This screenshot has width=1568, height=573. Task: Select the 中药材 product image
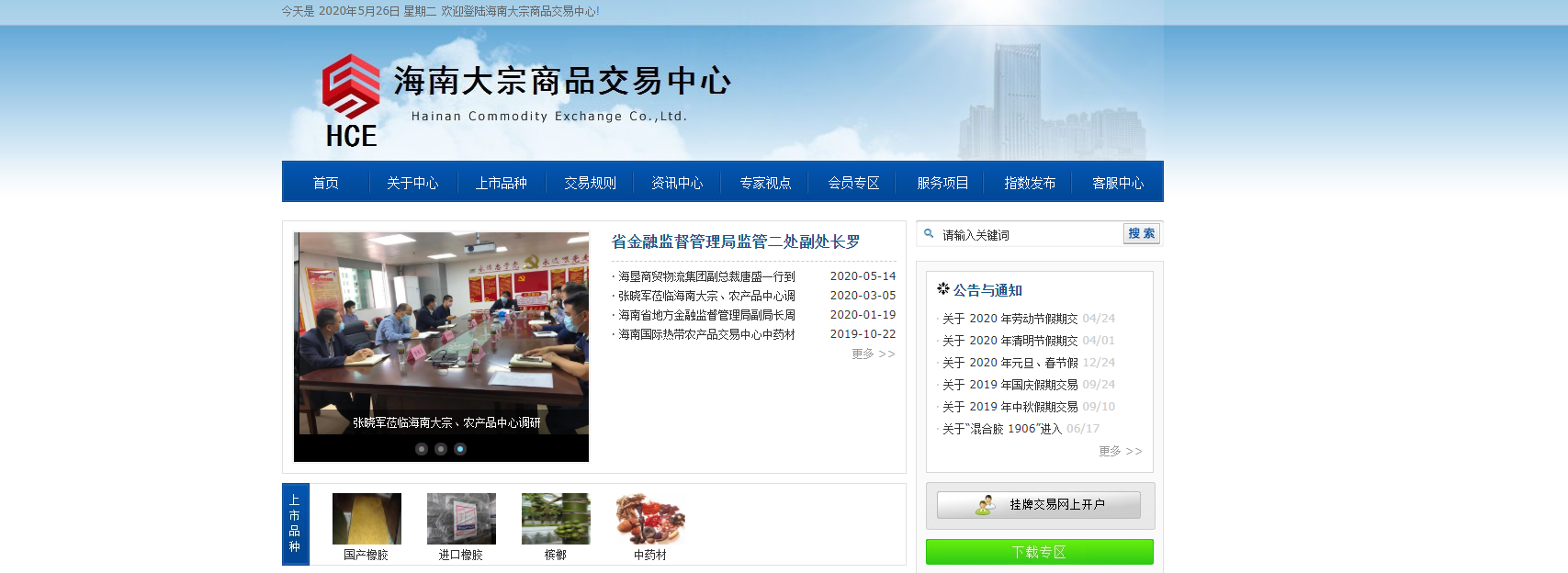[650, 519]
